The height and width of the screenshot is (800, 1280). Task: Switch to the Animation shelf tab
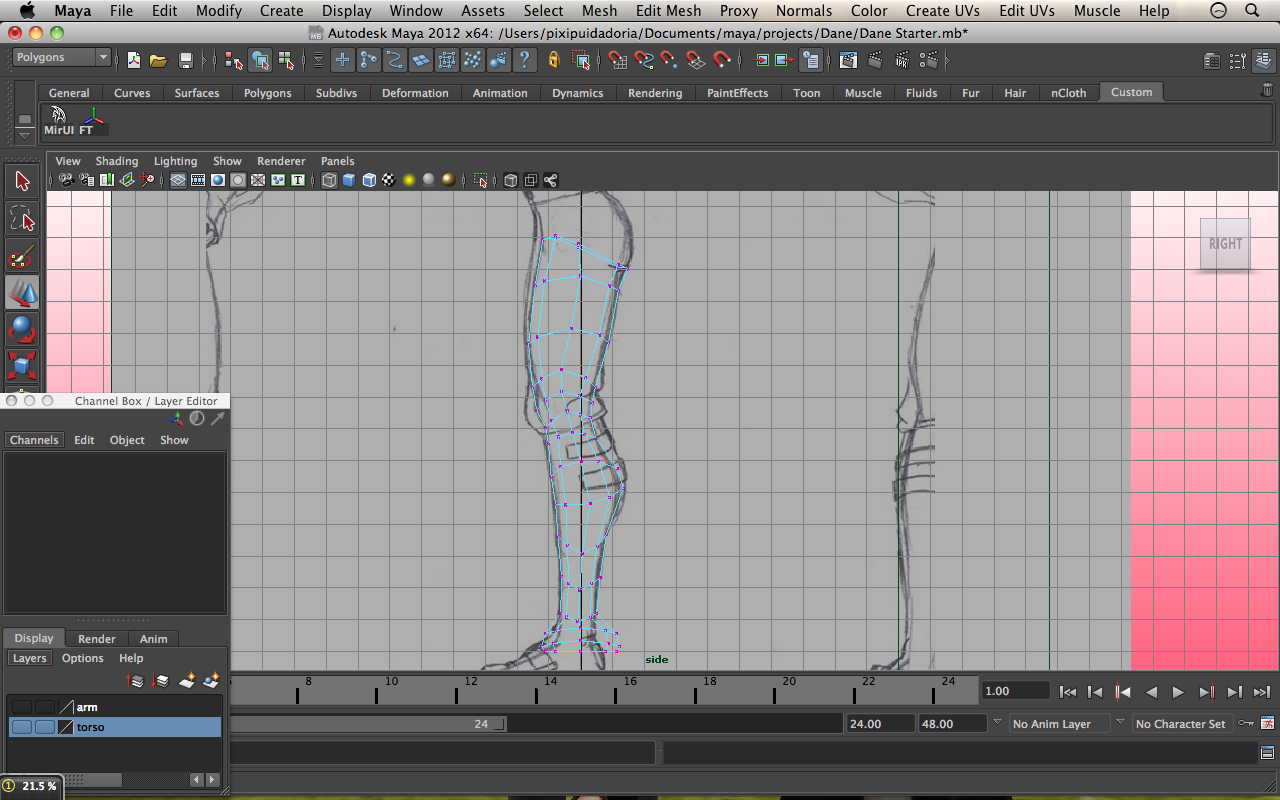(500, 93)
